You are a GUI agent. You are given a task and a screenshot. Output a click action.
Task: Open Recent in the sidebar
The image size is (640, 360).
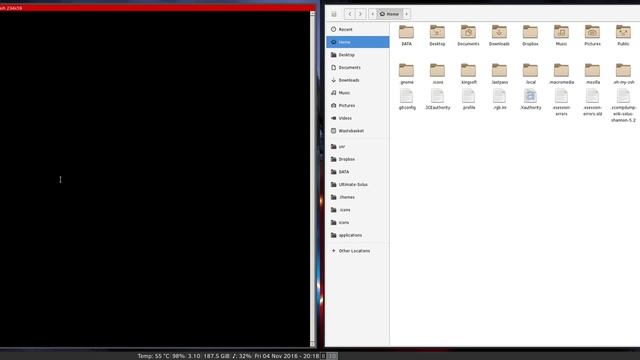[358, 29]
